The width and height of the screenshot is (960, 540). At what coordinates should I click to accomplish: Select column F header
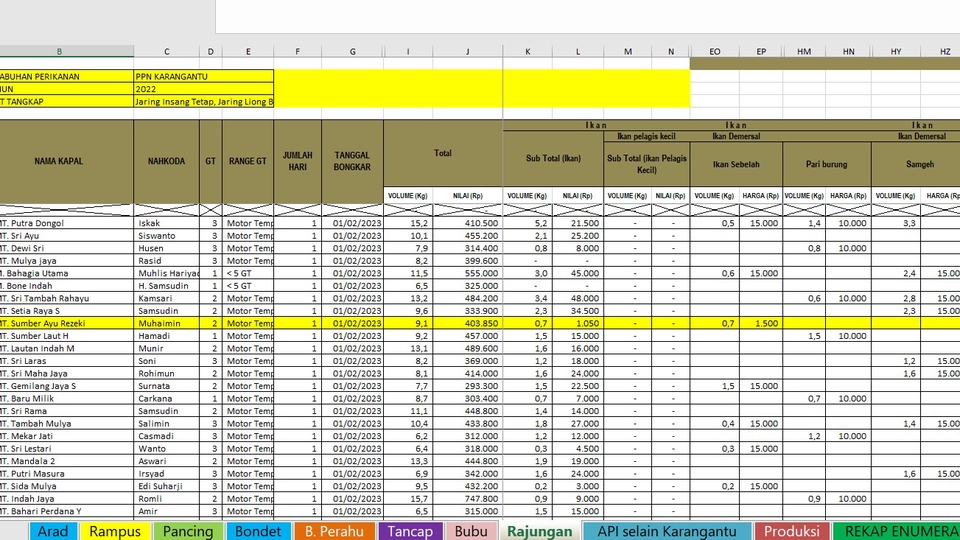298,51
